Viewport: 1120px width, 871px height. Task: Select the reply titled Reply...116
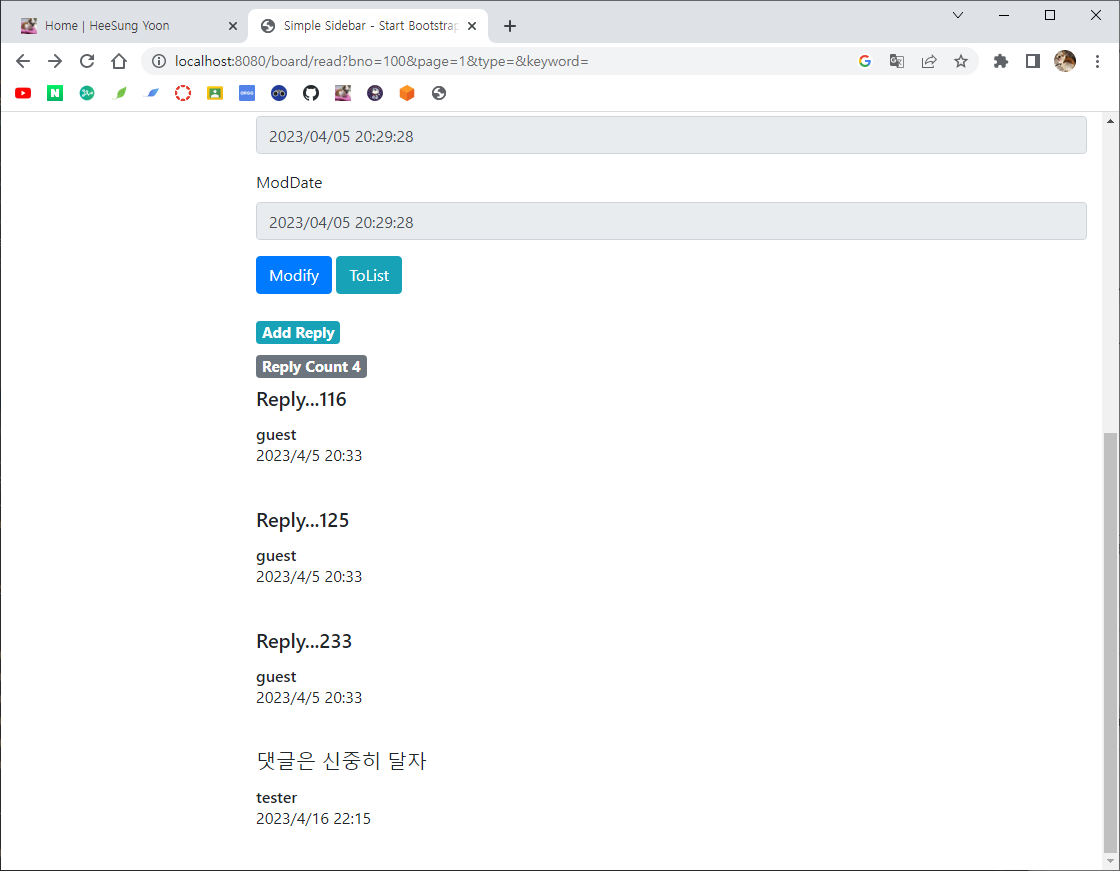pos(301,399)
